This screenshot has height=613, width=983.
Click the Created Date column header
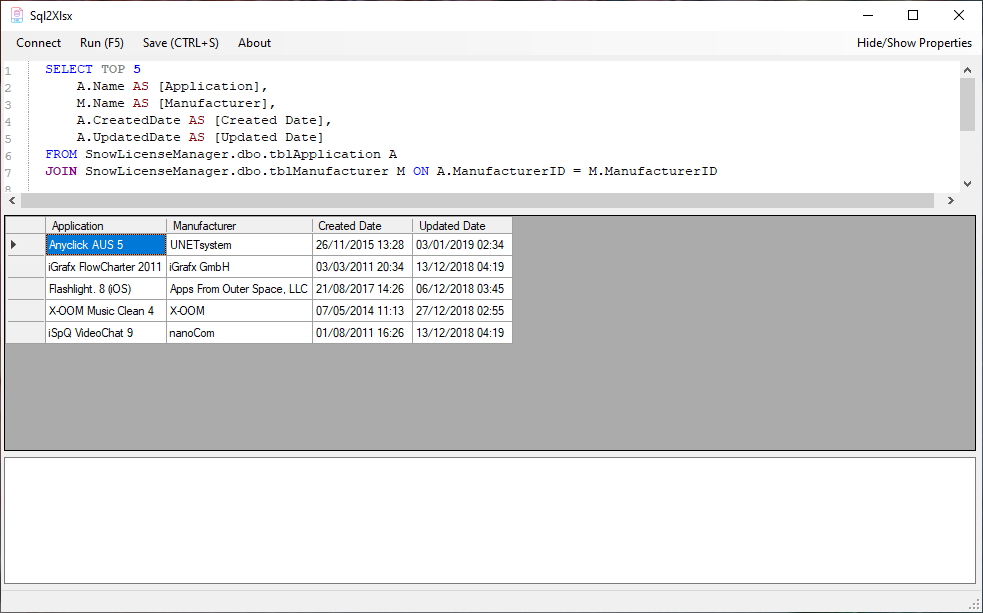point(362,226)
